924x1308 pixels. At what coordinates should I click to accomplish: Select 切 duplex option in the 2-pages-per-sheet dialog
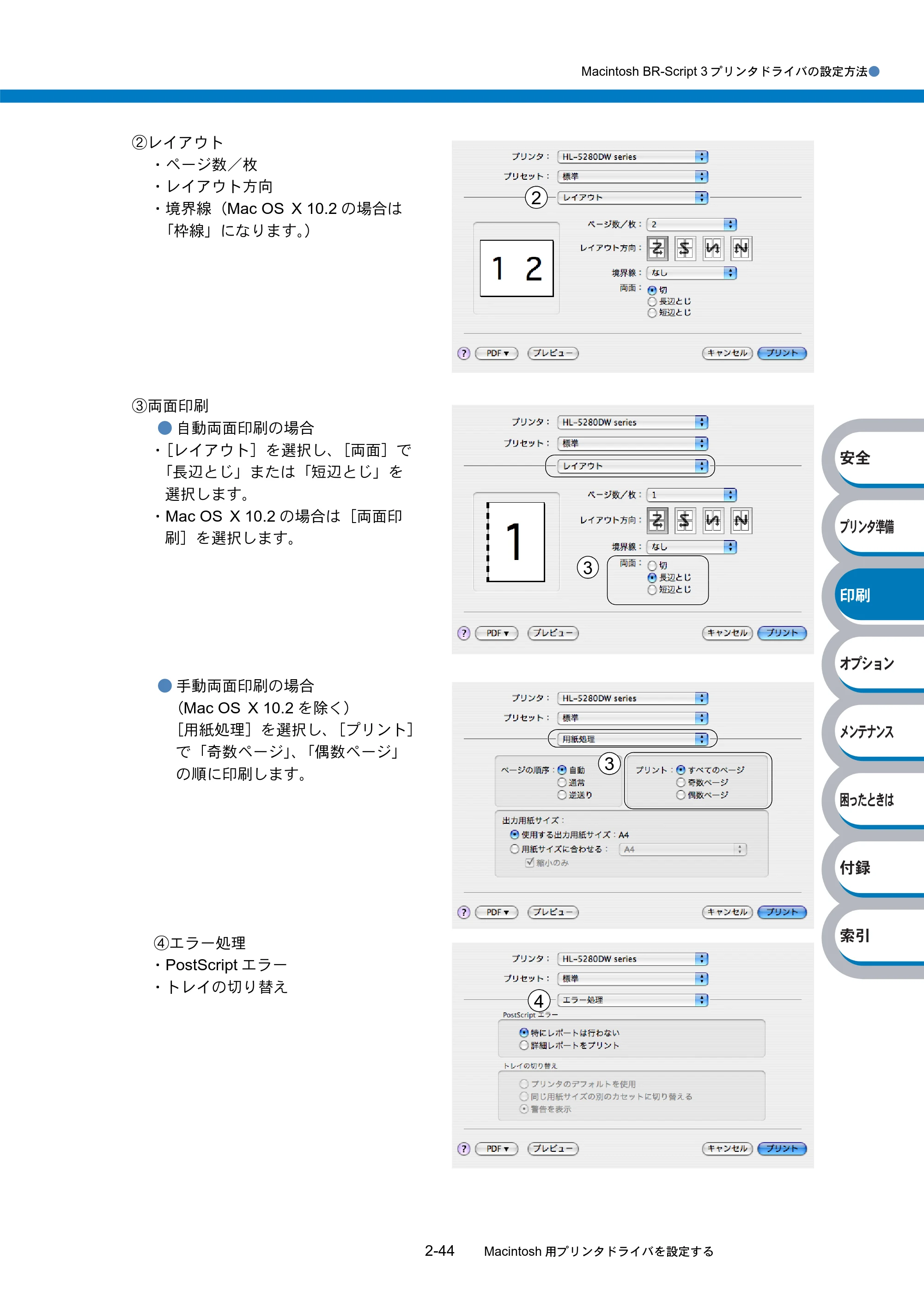(652, 290)
